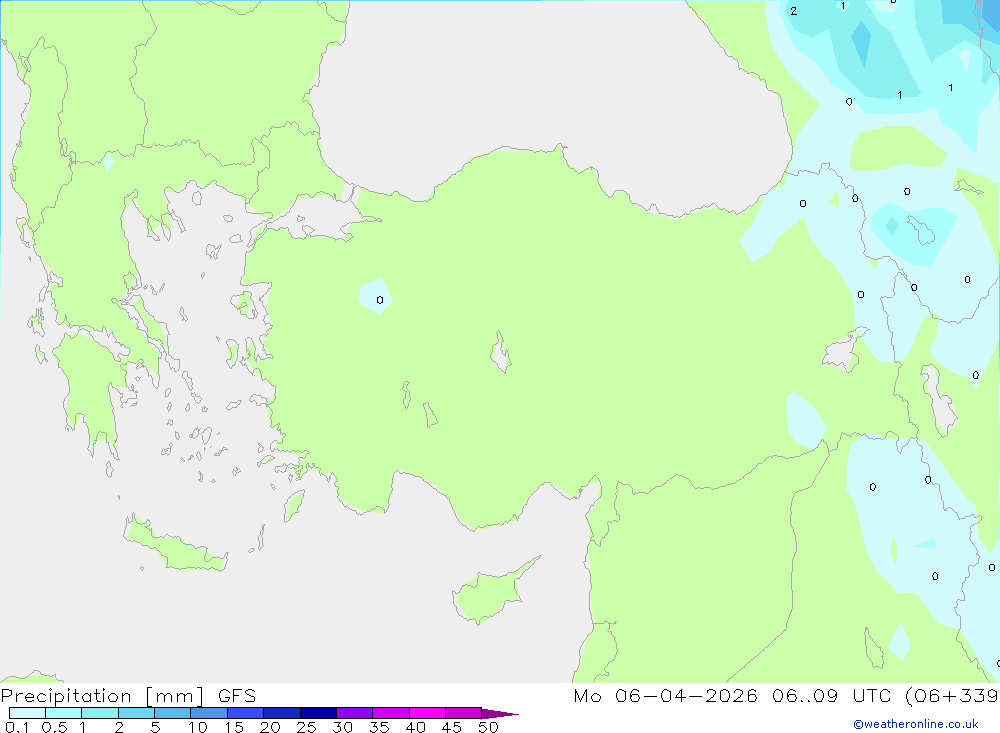The height and width of the screenshot is (733, 1000).
Task: Click the 5–10 mm blue legend swatch
Action: click(172, 713)
